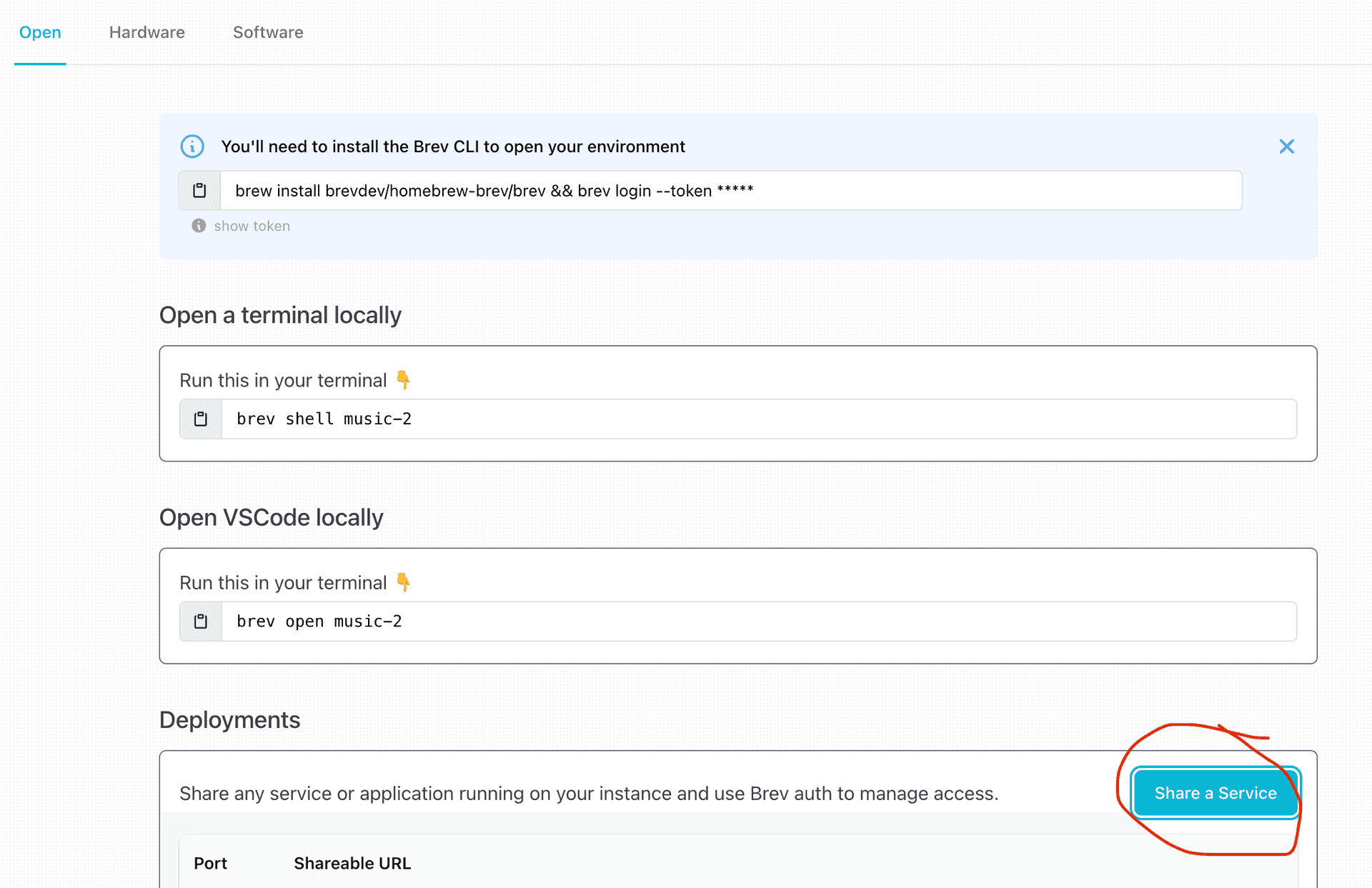Click the Port column header

210,863
